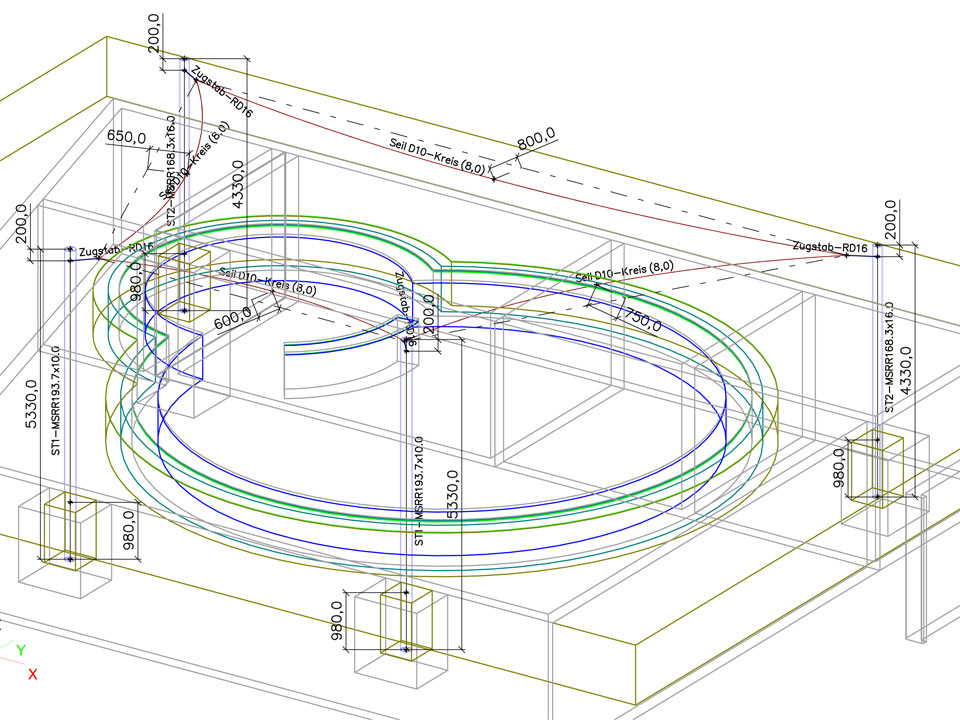The height and width of the screenshot is (720, 960).
Task: Click the ST1-MSRR193.7x10.0 label on center column
Action: click(419, 490)
